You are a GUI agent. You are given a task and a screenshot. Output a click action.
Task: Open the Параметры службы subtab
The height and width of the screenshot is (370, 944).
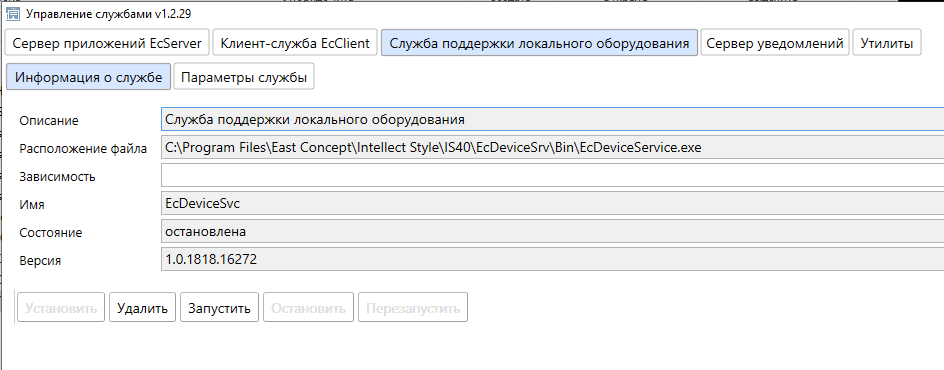click(244, 78)
